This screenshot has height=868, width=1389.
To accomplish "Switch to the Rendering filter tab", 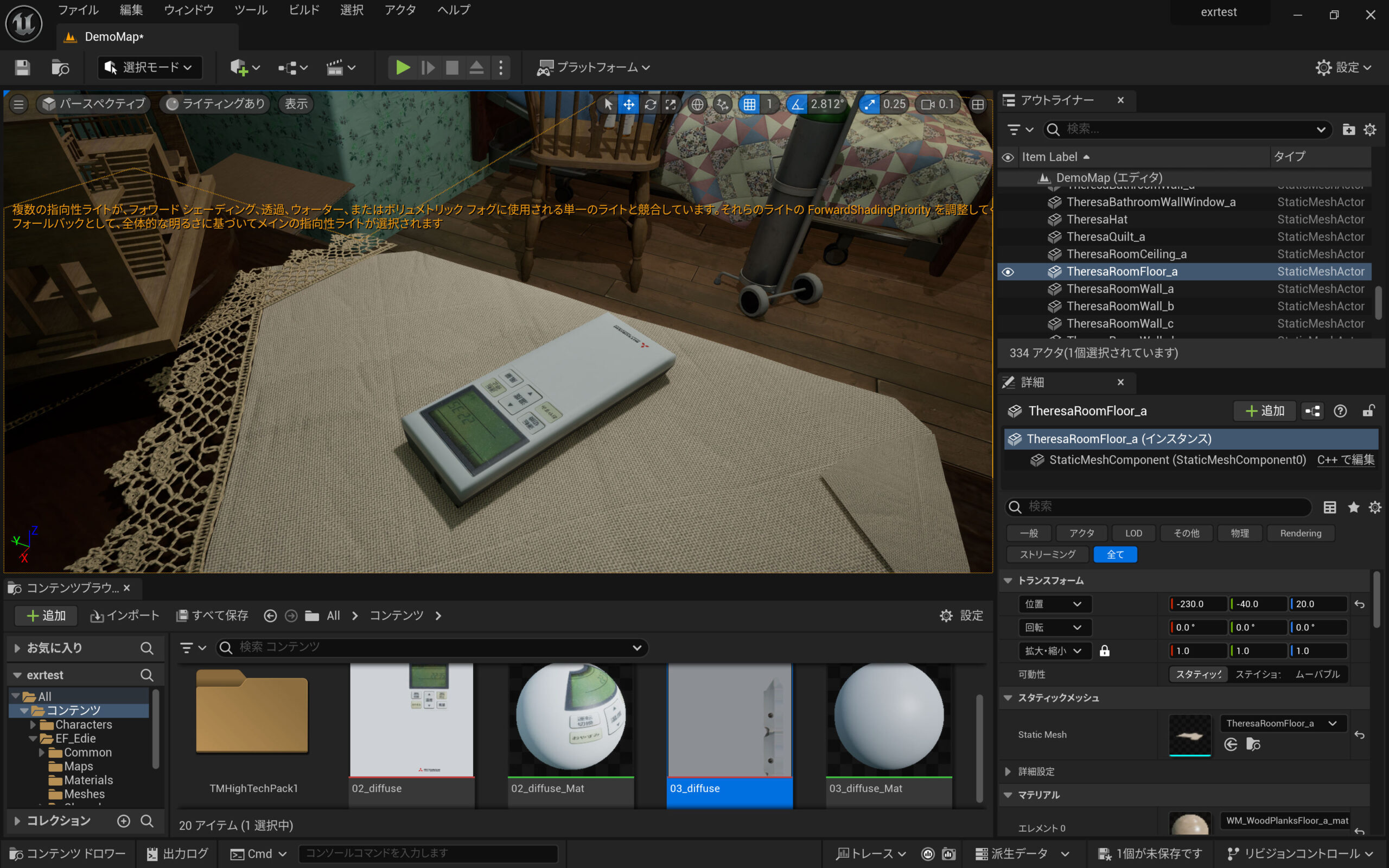I will [1300, 533].
